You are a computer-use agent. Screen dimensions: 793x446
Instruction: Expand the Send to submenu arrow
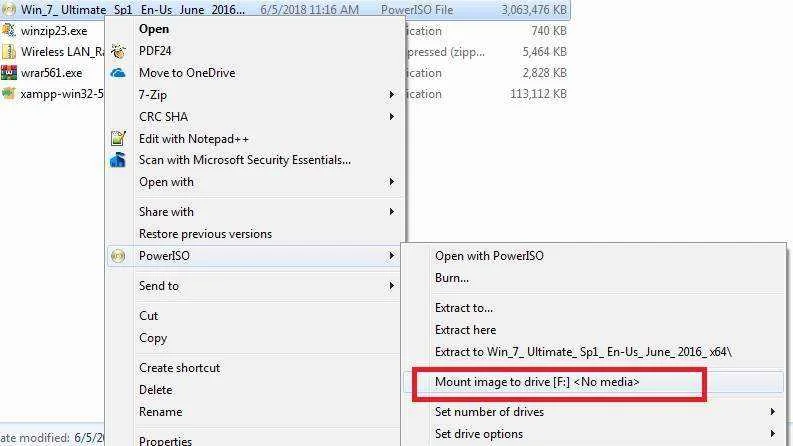391,286
